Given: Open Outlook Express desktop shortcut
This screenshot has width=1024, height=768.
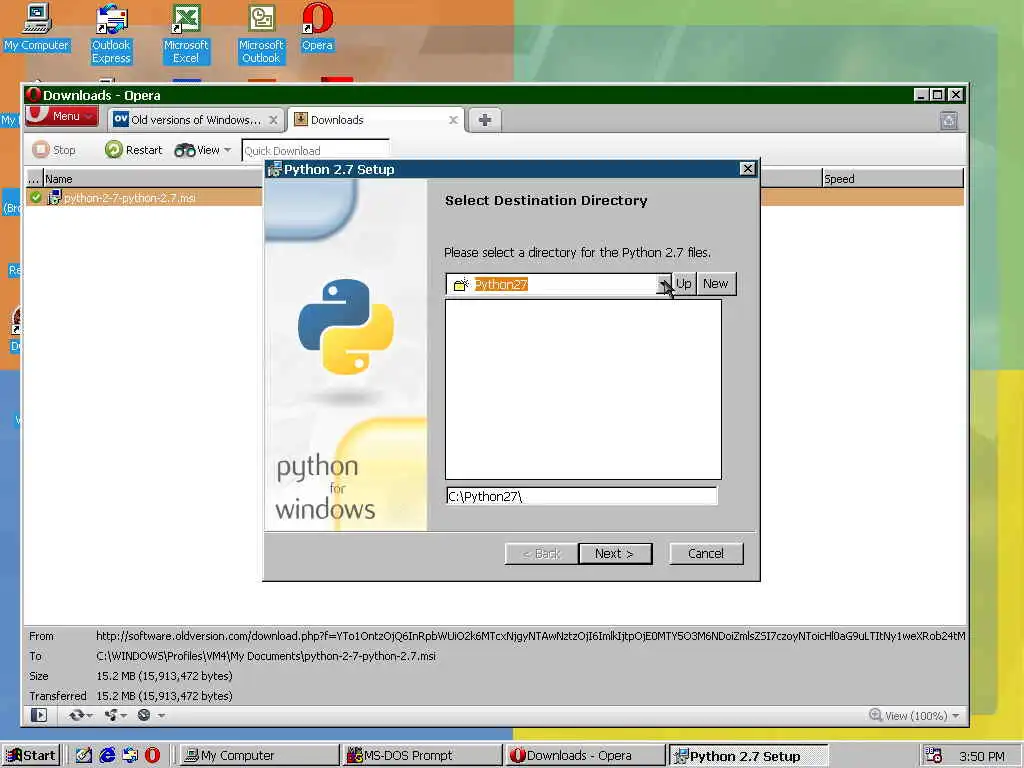Looking at the screenshot, I should (x=111, y=34).
